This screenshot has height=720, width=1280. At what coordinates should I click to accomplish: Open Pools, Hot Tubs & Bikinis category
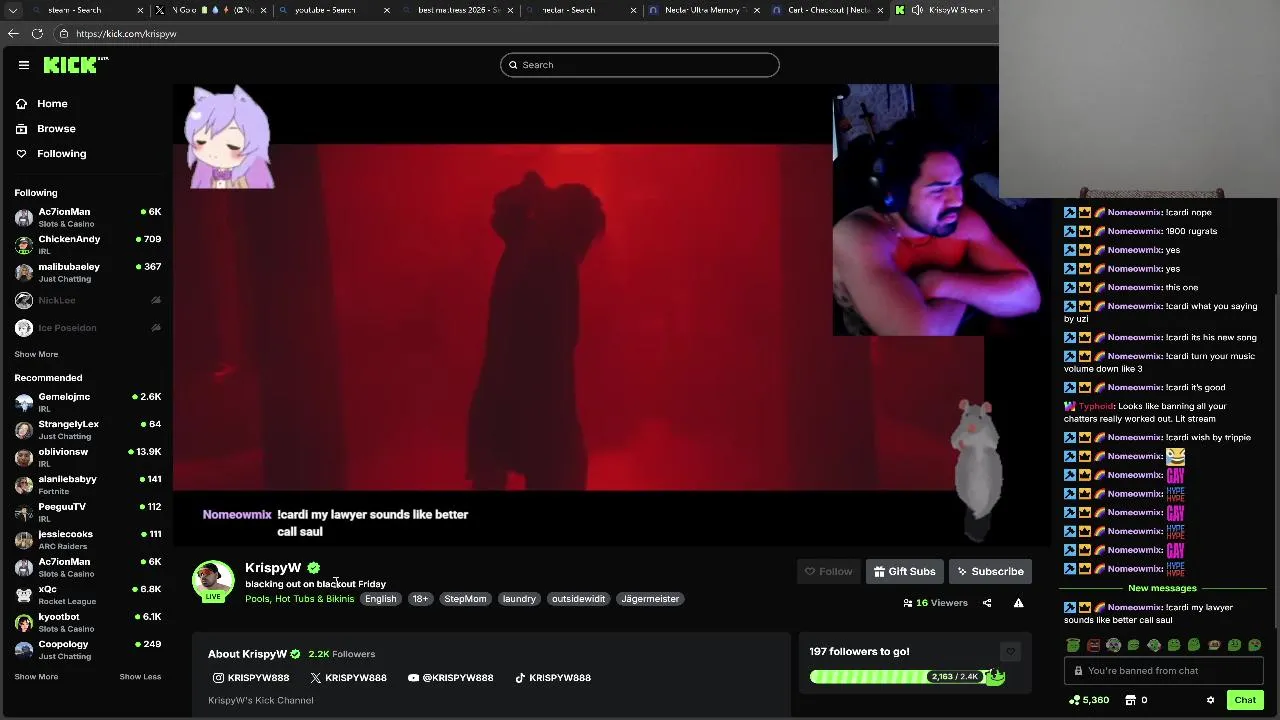coord(299,599)
